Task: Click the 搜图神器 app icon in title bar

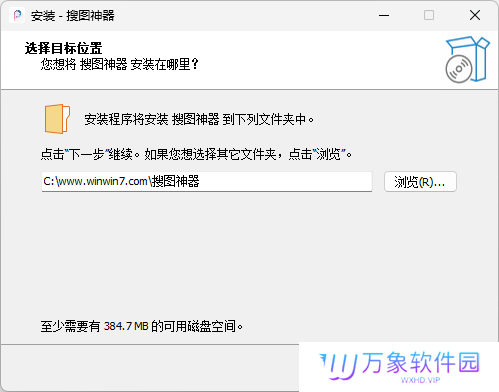Action: click(17, 15)
